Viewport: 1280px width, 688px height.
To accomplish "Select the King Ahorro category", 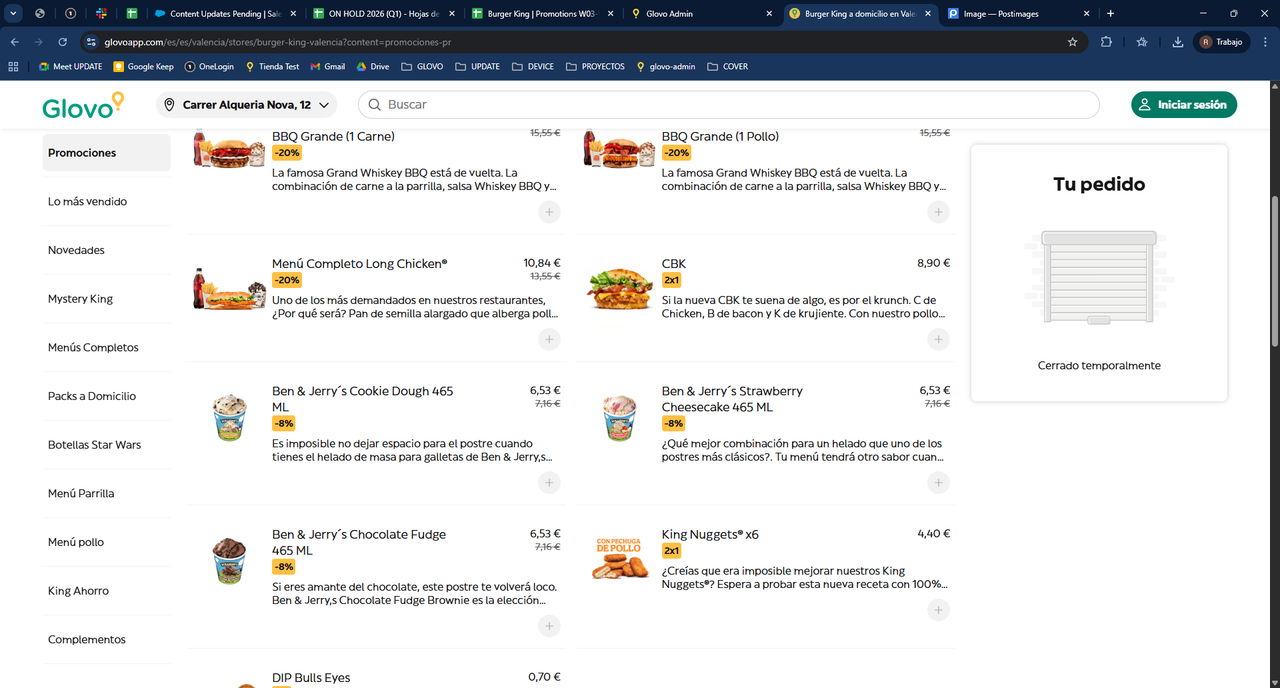I will [x=107, y=591].
